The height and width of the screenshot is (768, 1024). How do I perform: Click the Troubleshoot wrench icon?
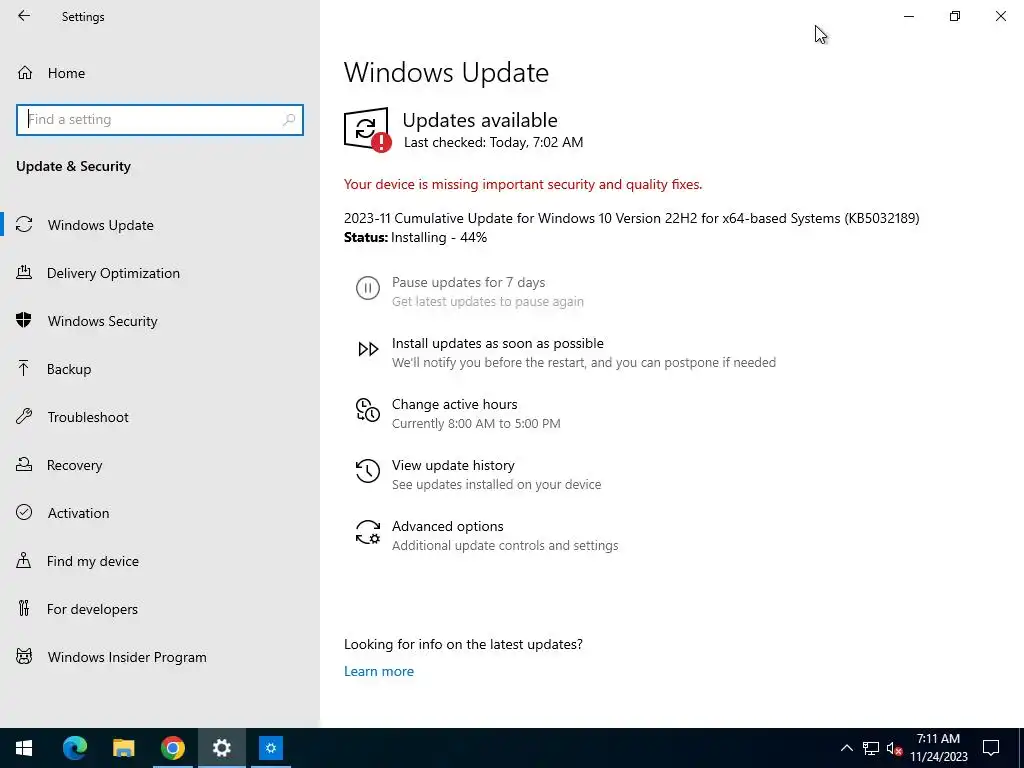[24, 416]
